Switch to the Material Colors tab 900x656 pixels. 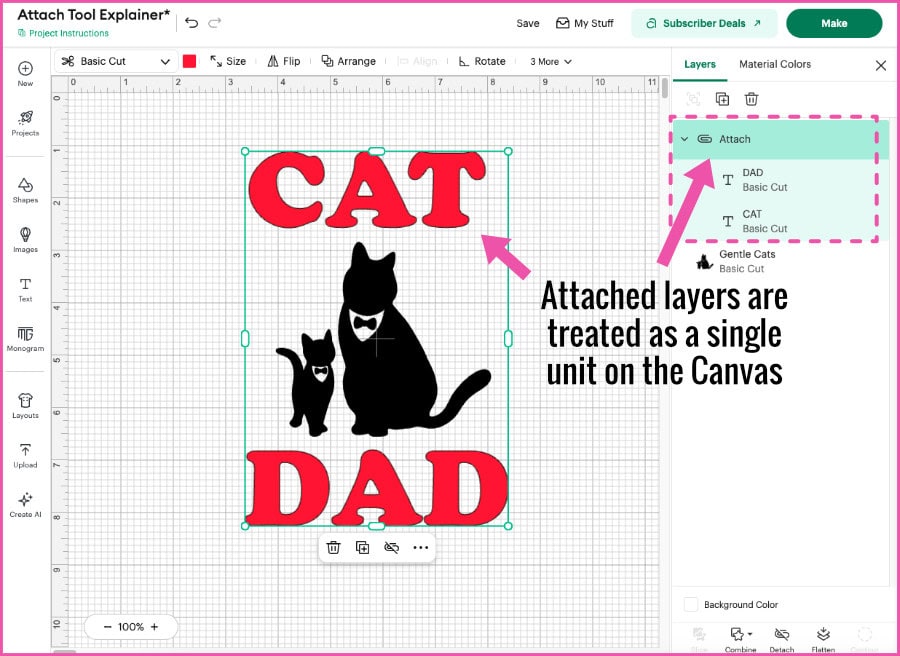pos(775,64)
